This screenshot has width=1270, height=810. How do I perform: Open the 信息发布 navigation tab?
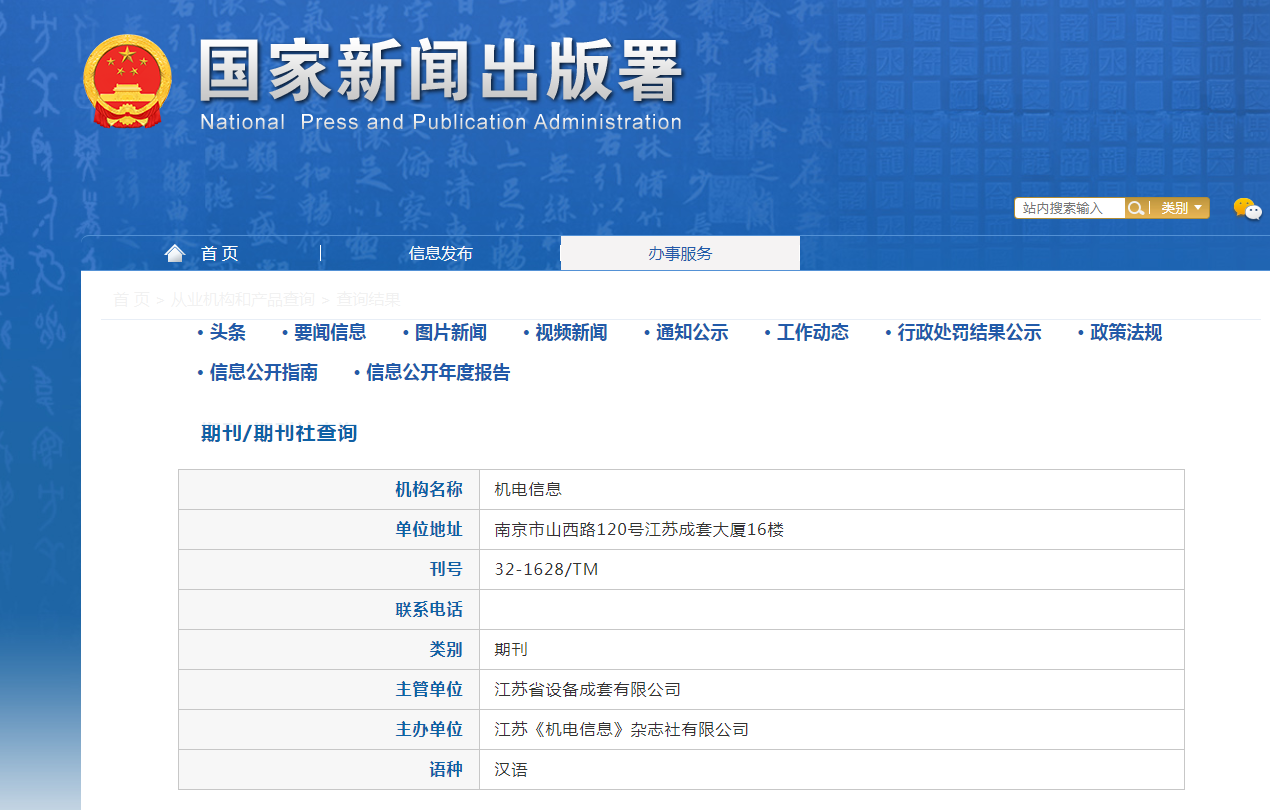pos(440,253)
